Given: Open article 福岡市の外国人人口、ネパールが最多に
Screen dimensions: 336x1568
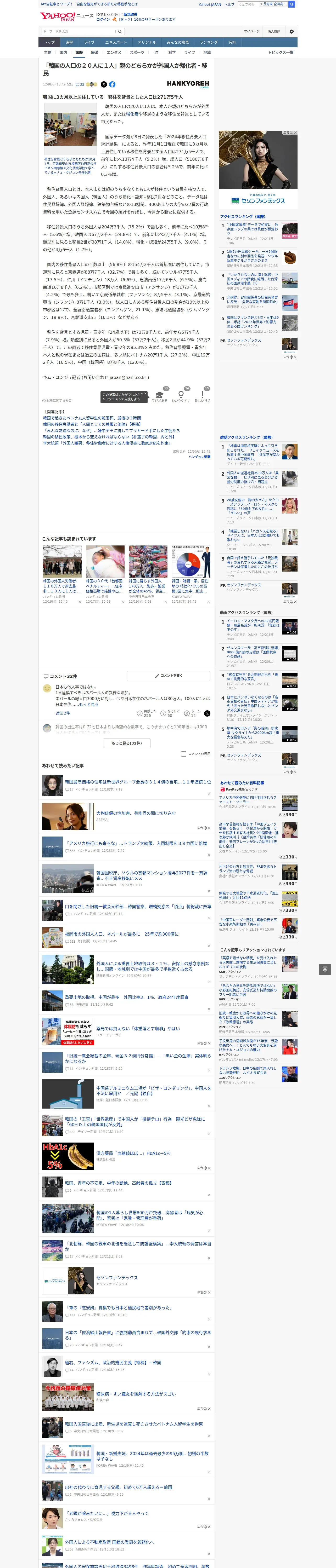Looking at the screenshot, I should [x=122, y=934].
